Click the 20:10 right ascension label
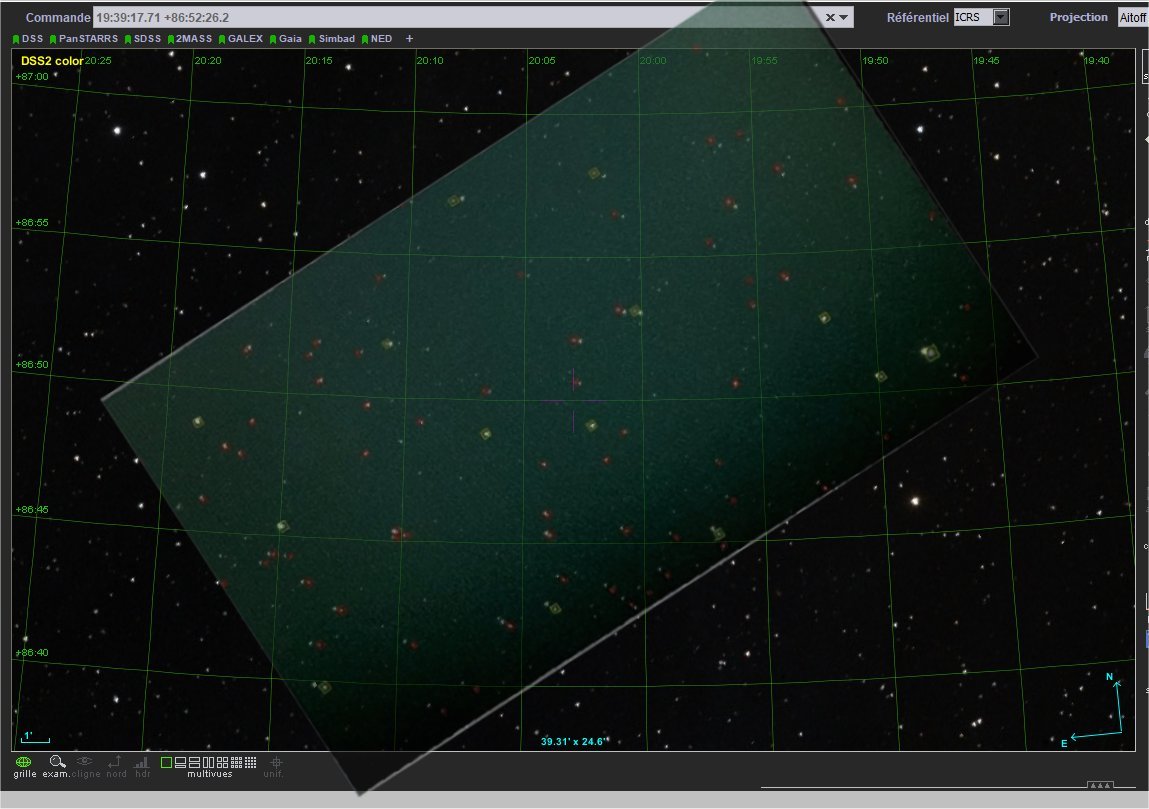This screenshot has height=809, width=1149. [x=430, y=61]
